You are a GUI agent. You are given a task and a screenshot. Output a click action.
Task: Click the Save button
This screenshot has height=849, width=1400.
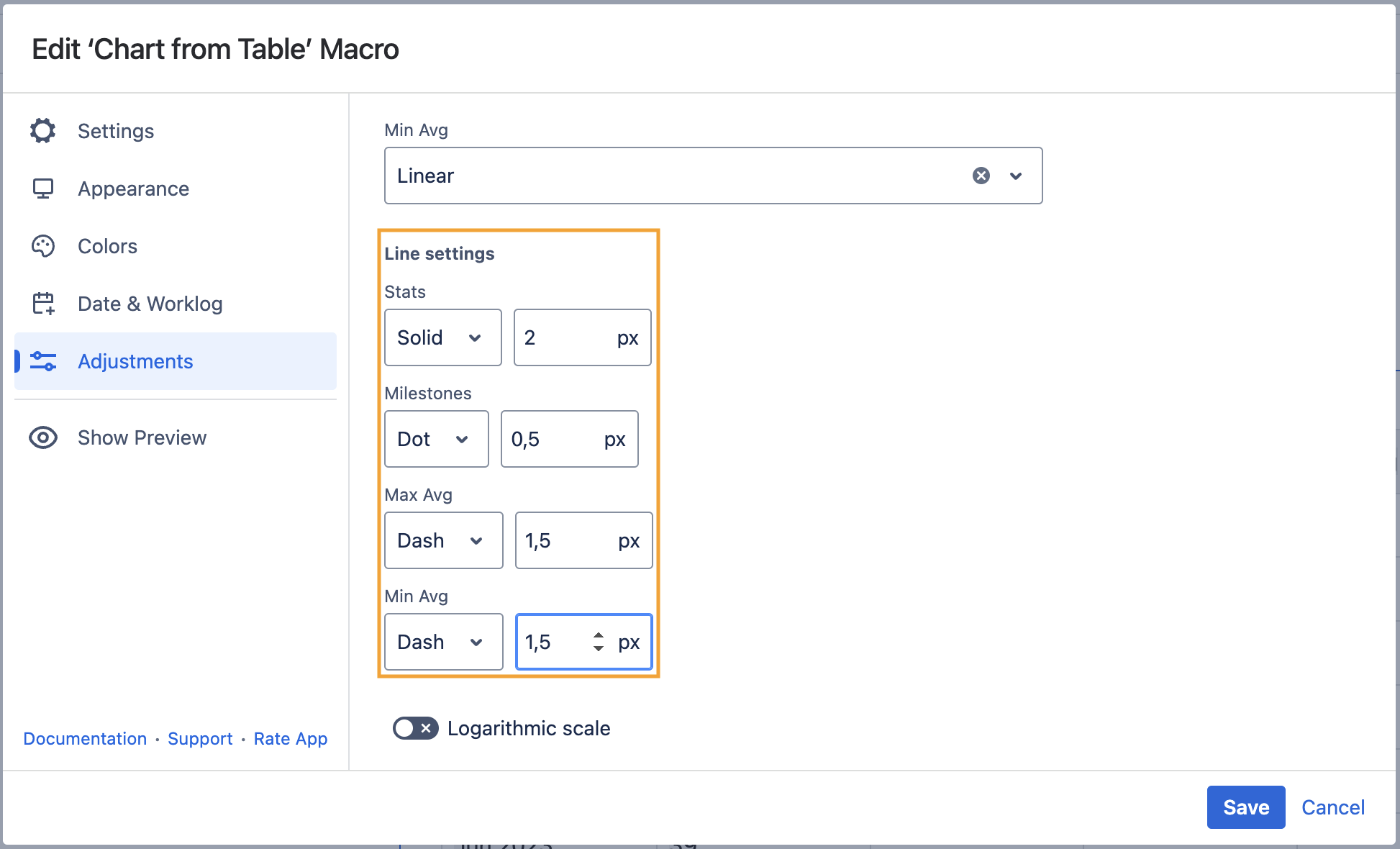point(1245,807)
